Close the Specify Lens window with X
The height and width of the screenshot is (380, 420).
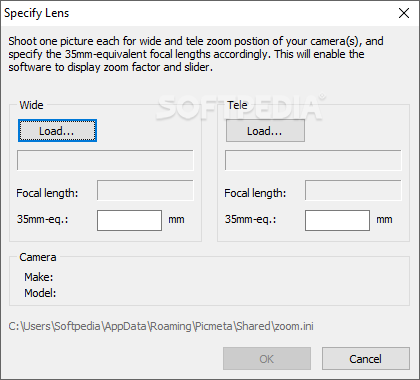coord(404,13)
